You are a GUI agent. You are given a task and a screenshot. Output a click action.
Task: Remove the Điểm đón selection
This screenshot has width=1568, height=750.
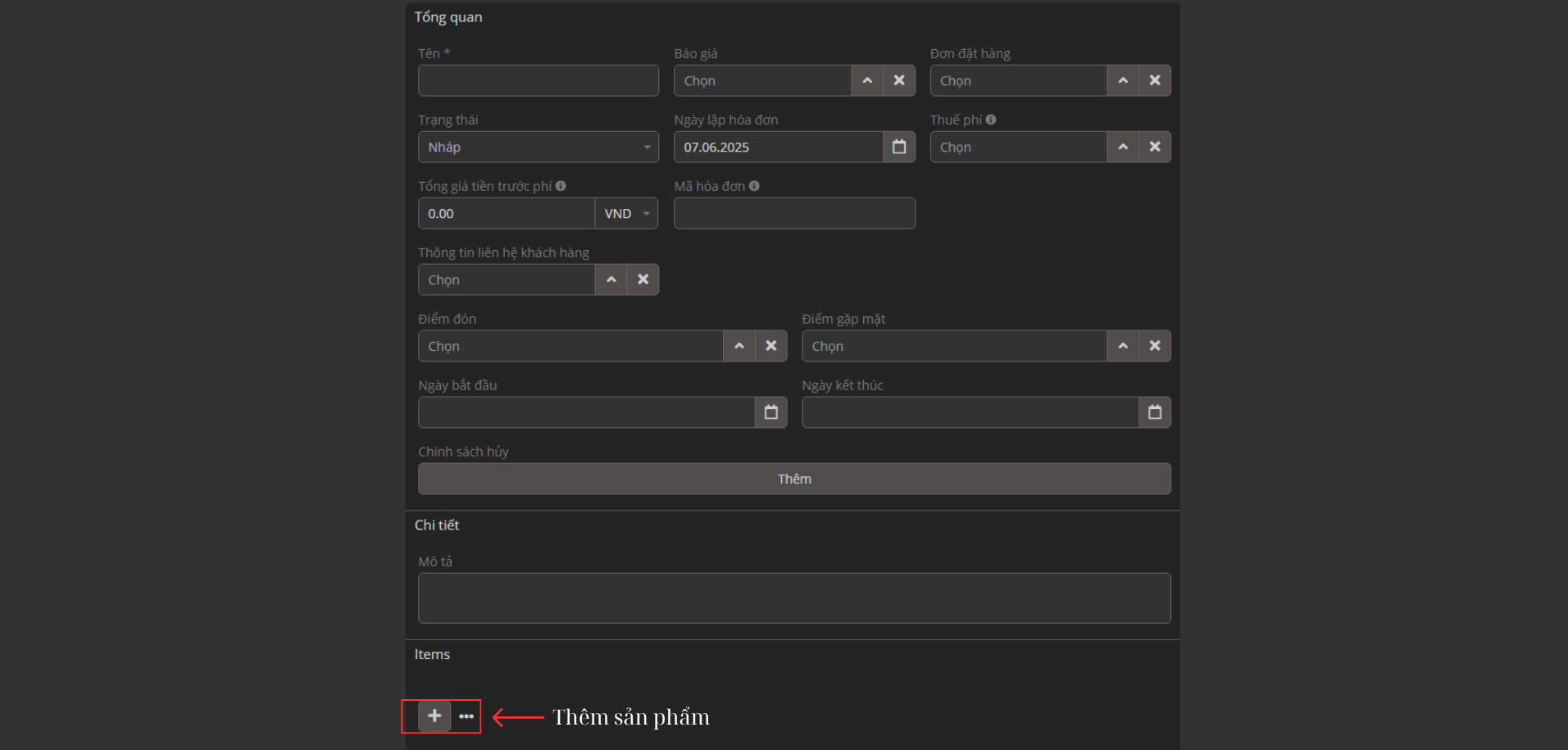770,346
